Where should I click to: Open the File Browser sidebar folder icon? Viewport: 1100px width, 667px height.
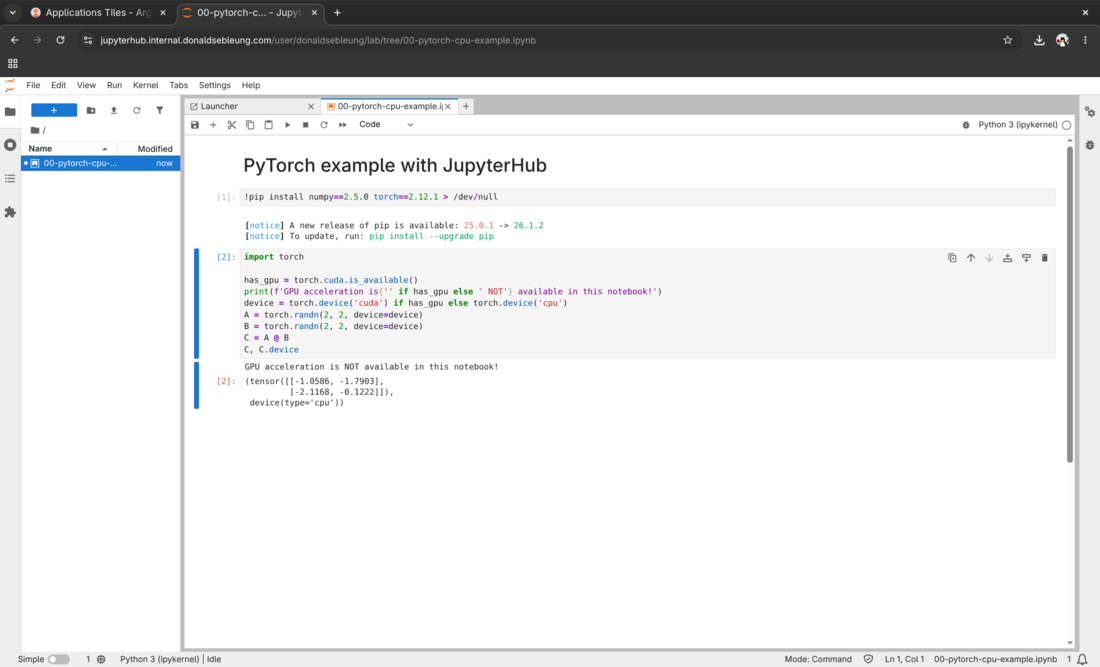10,112
